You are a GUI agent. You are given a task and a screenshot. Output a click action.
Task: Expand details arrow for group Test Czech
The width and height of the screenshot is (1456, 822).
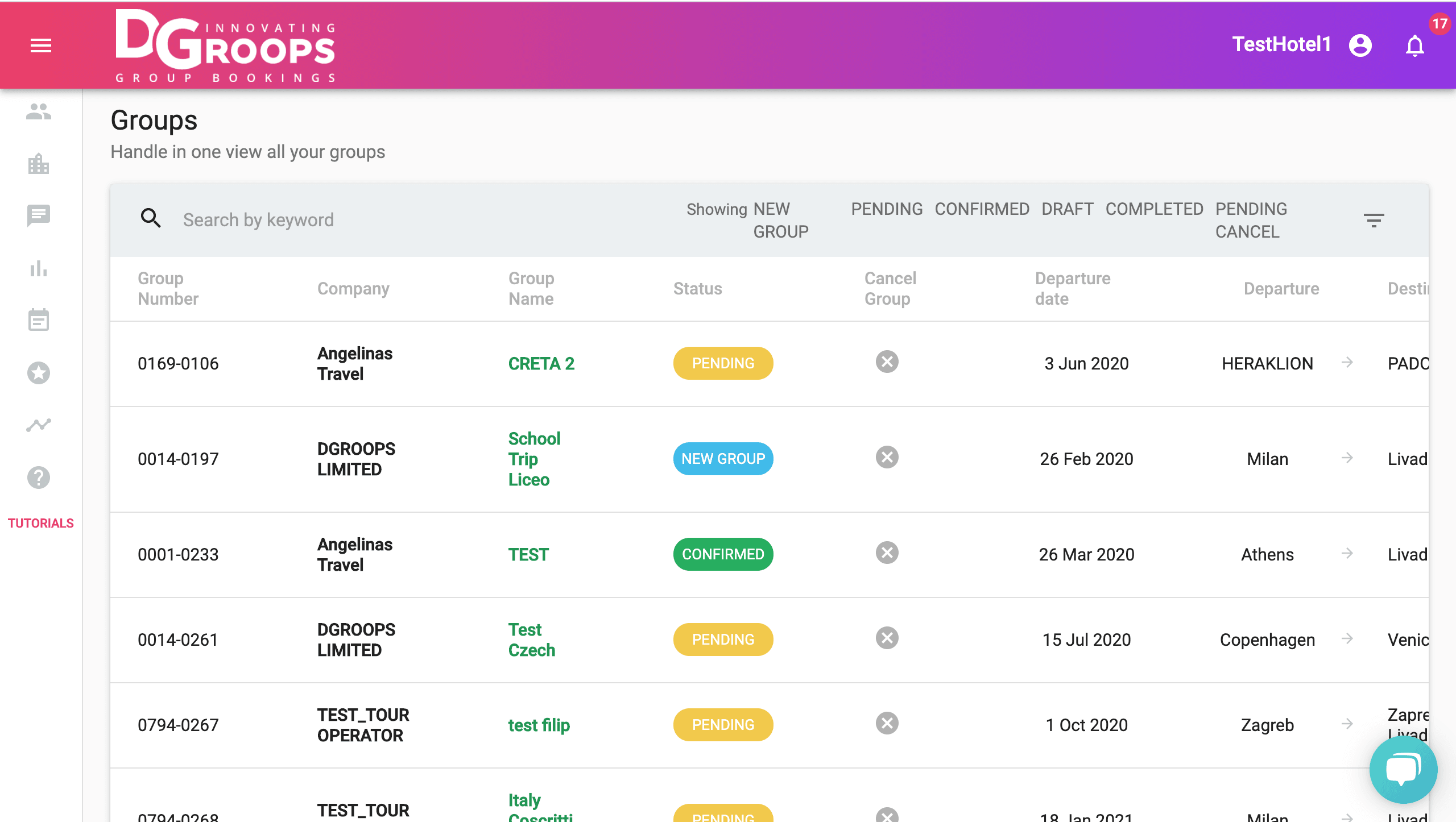point(1347,639)
